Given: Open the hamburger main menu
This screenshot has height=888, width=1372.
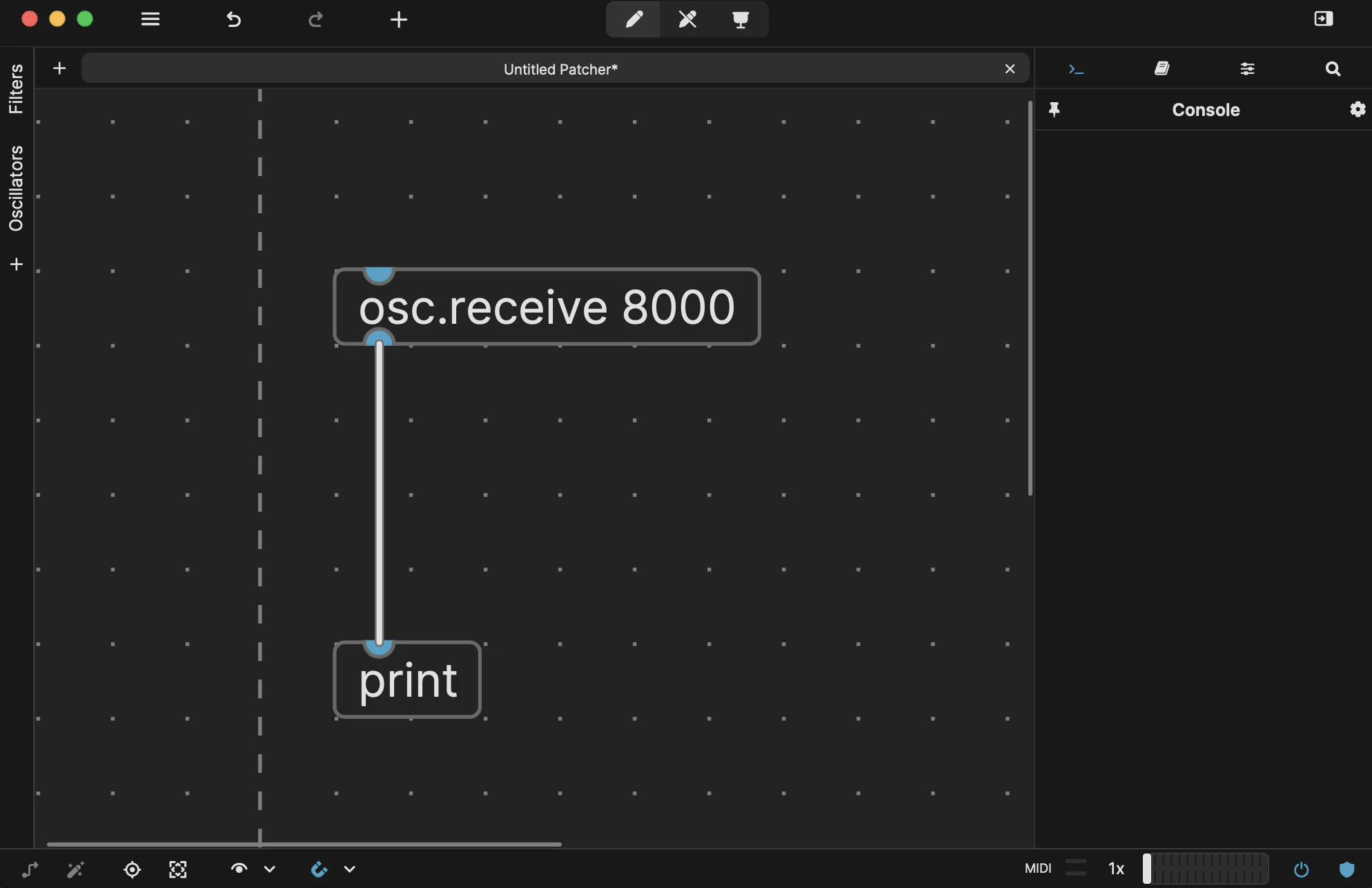Looking at the screenshot, I should pos(150,19).
